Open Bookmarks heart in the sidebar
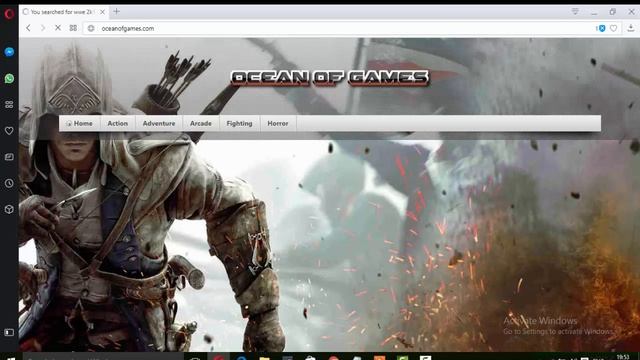 [9, 131]
